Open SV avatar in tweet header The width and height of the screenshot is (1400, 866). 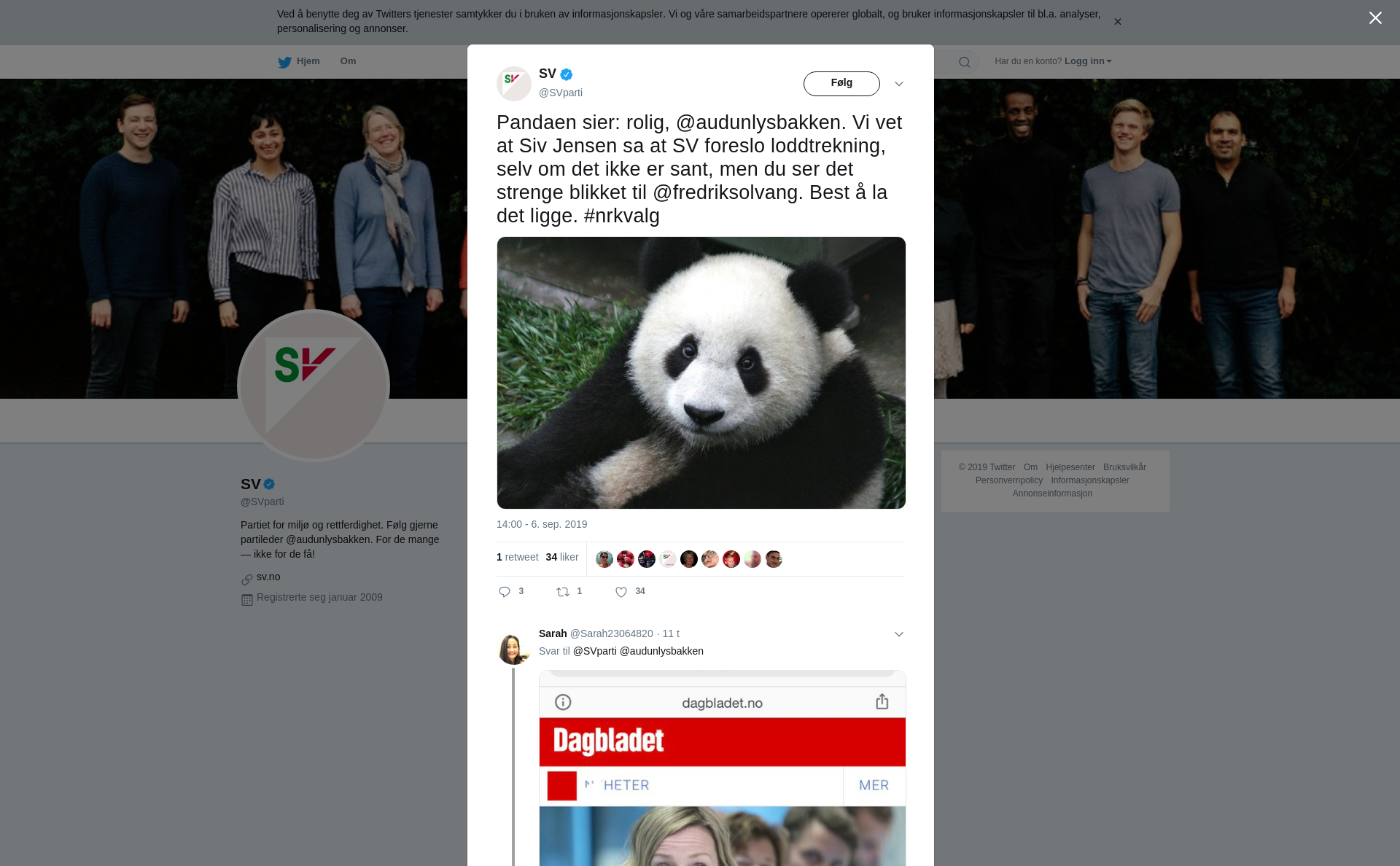coord(514,84)
